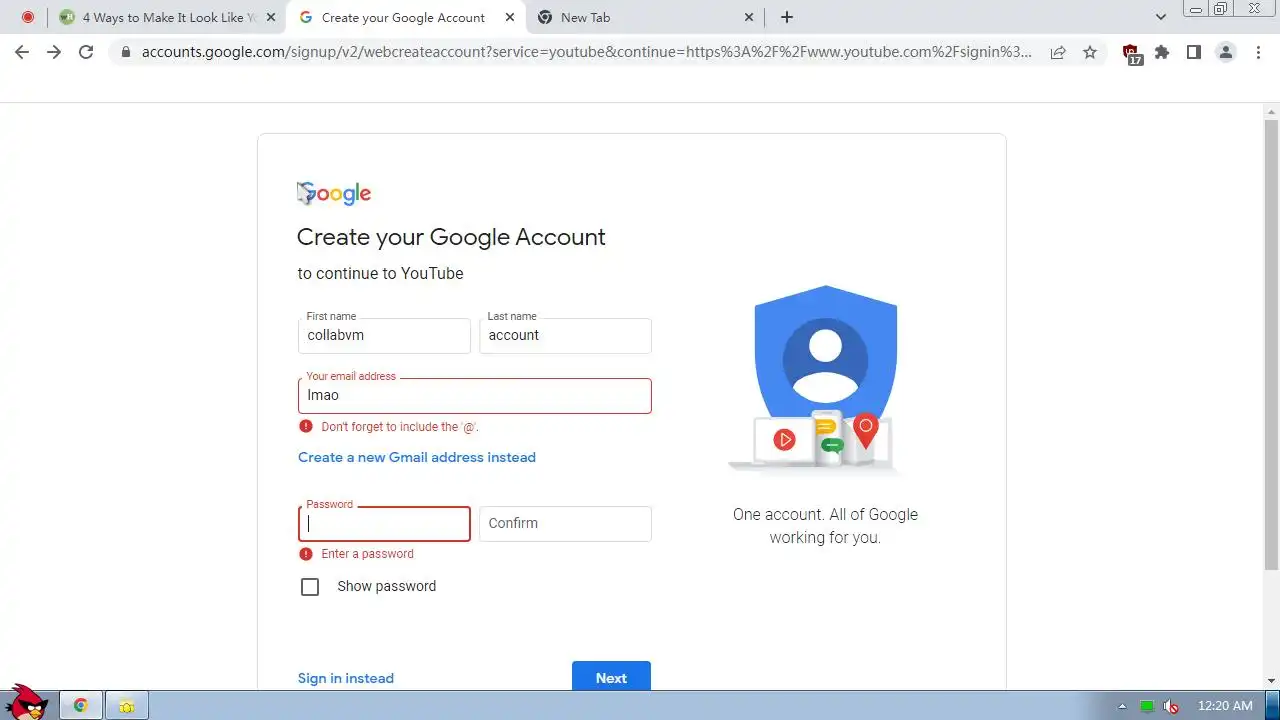
Task: Bookmark this page with the star icon
Action: (x=1090, y=52)
